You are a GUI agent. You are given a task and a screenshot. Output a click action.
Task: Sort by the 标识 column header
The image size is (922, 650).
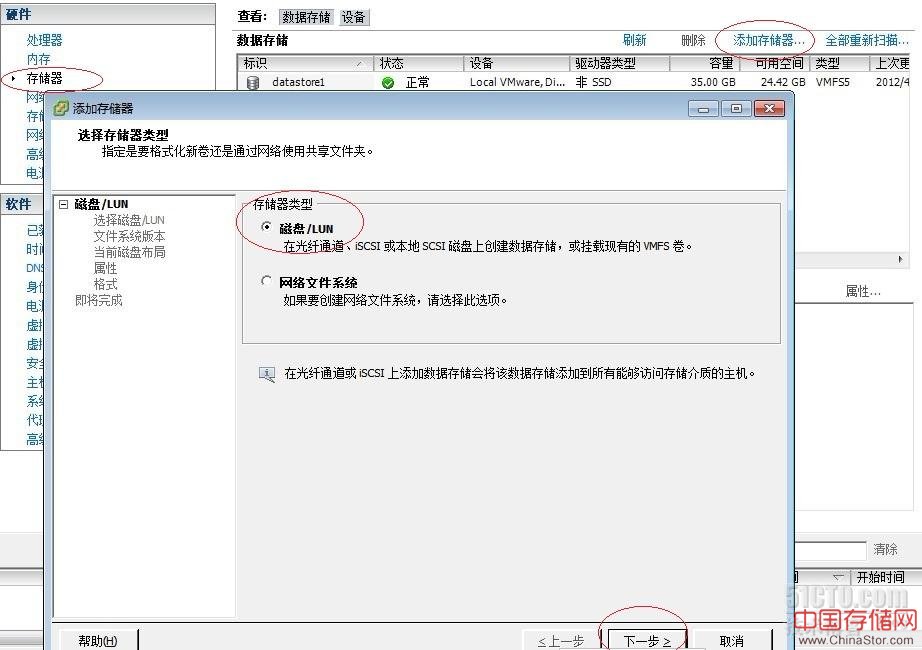coord(306,63)
